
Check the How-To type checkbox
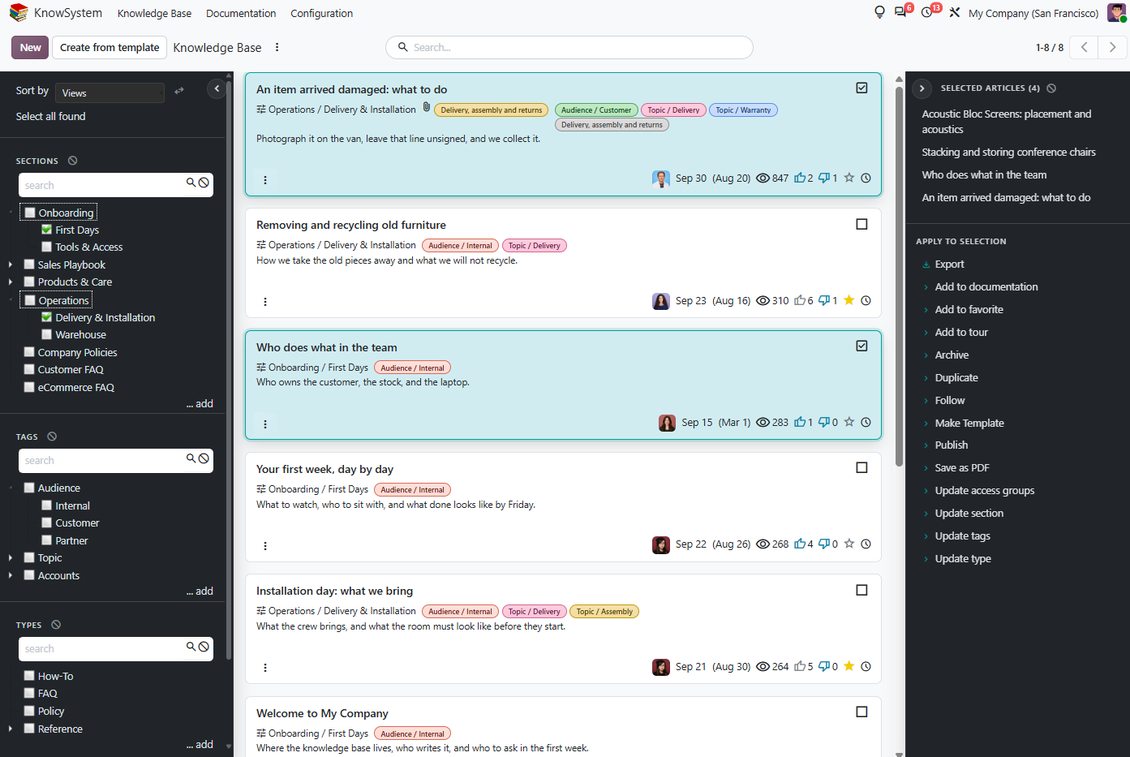pyautogui.click(x=30, y=676)
